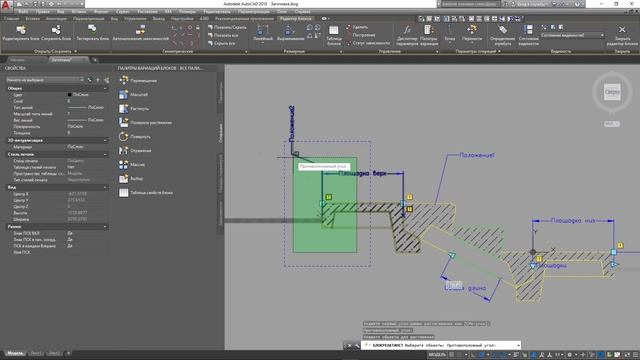Collapse the Plot style (Стиль печати) section
Image resolution: width=640 pixels, height=360 pixels.
[105, 154]
